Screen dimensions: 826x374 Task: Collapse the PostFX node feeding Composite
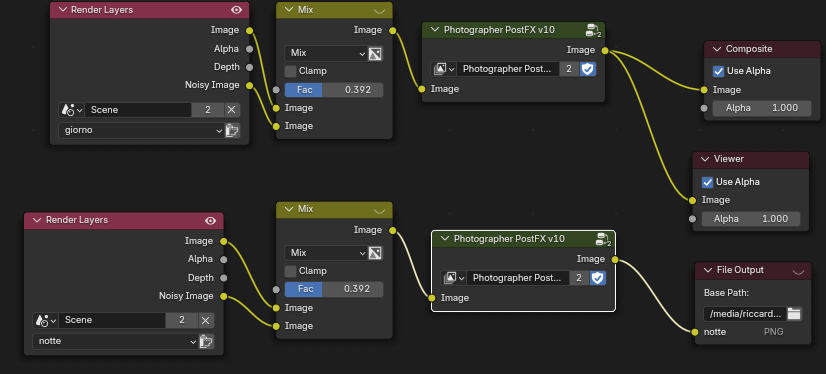point(435,30)
